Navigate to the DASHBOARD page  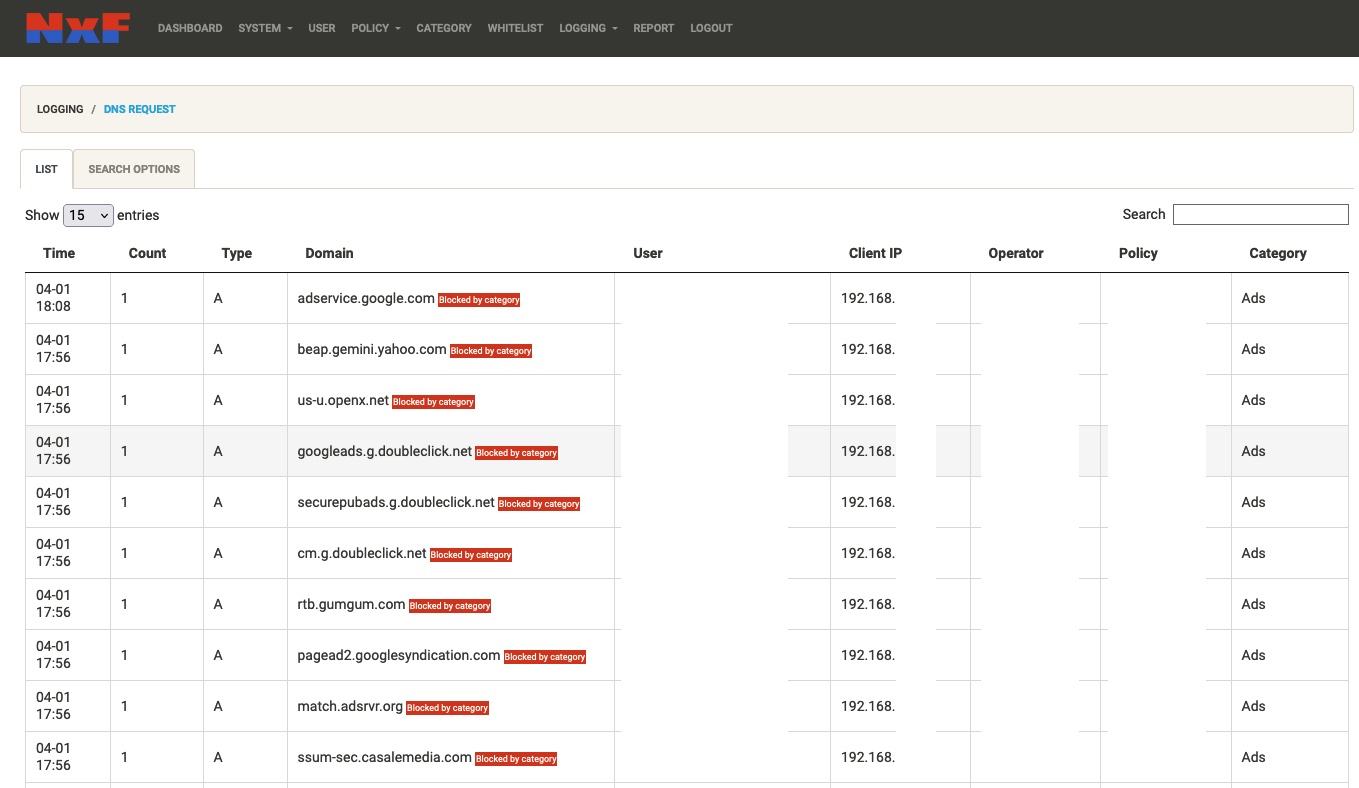point(190,28)
